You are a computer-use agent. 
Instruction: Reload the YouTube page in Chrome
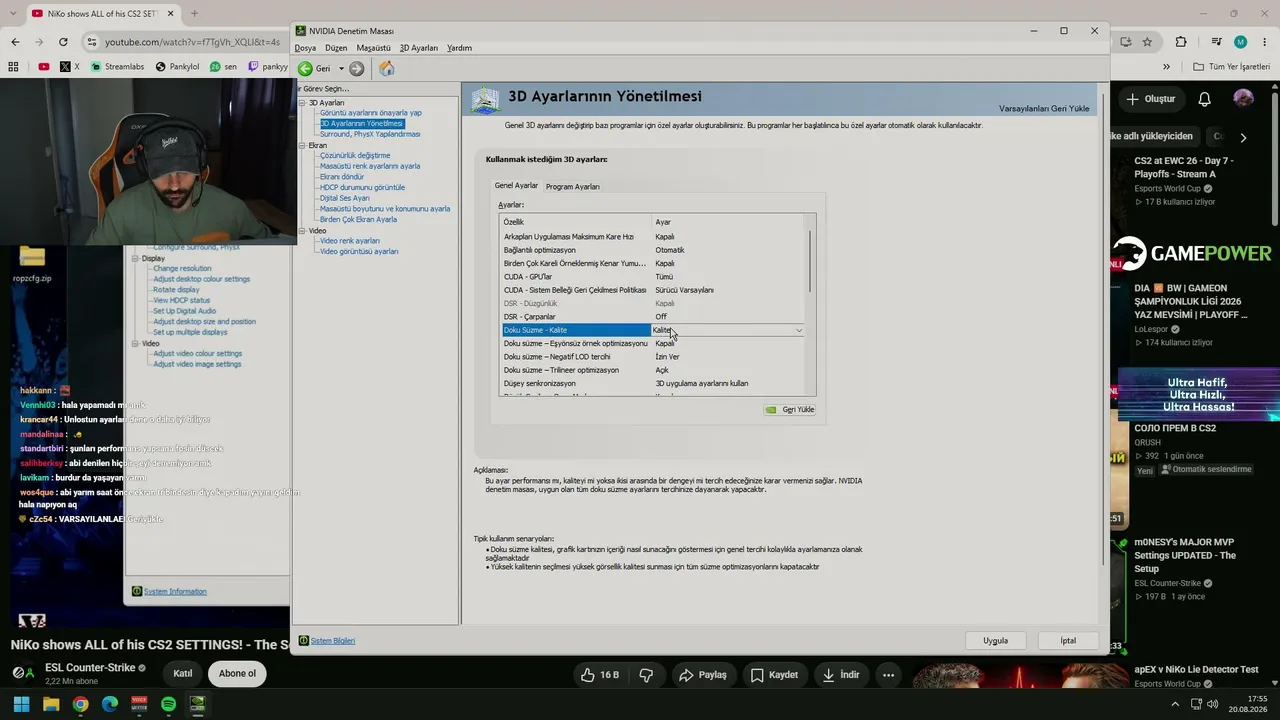(x=63, y=42)
